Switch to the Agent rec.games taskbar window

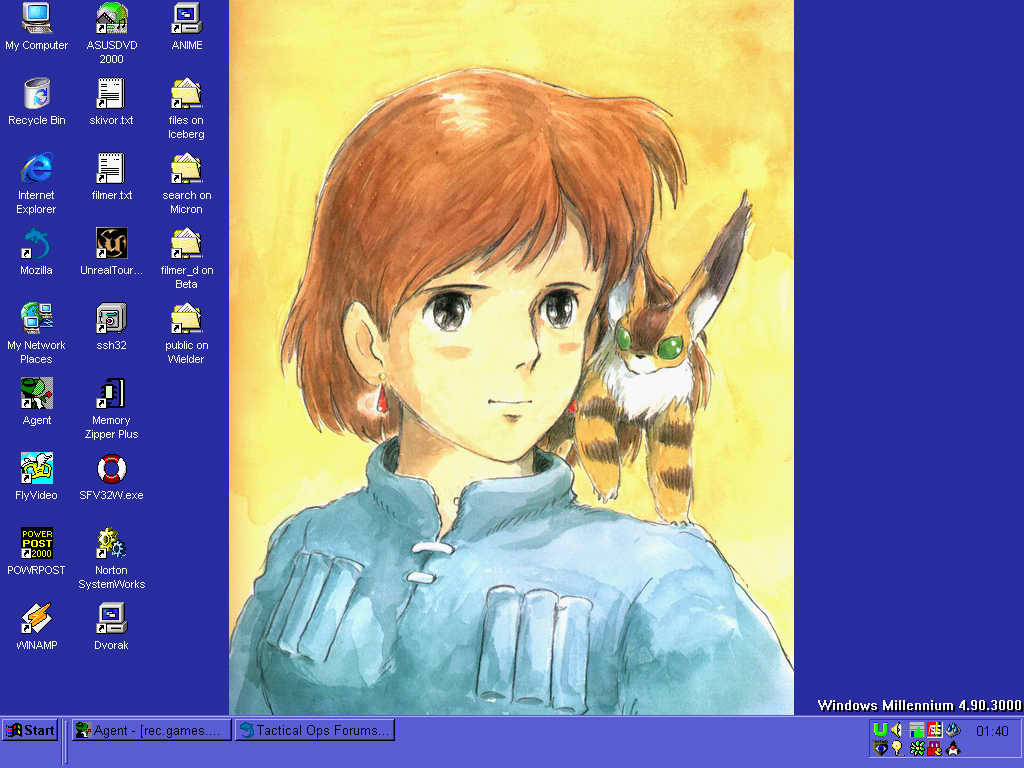(x=152, y=730)
